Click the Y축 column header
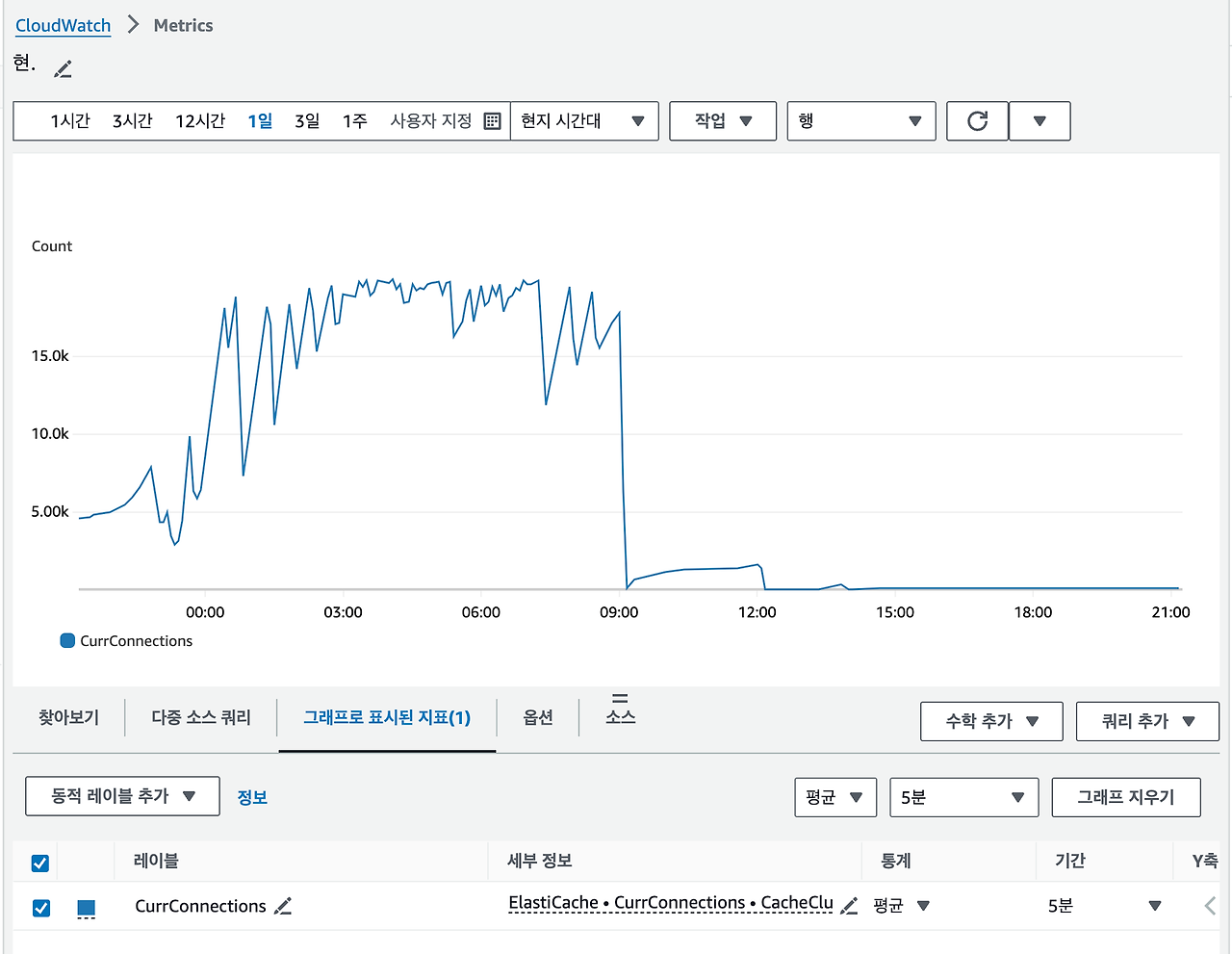The height and width of the screenshot is (954, 1232). click(x=1205, y=861)
